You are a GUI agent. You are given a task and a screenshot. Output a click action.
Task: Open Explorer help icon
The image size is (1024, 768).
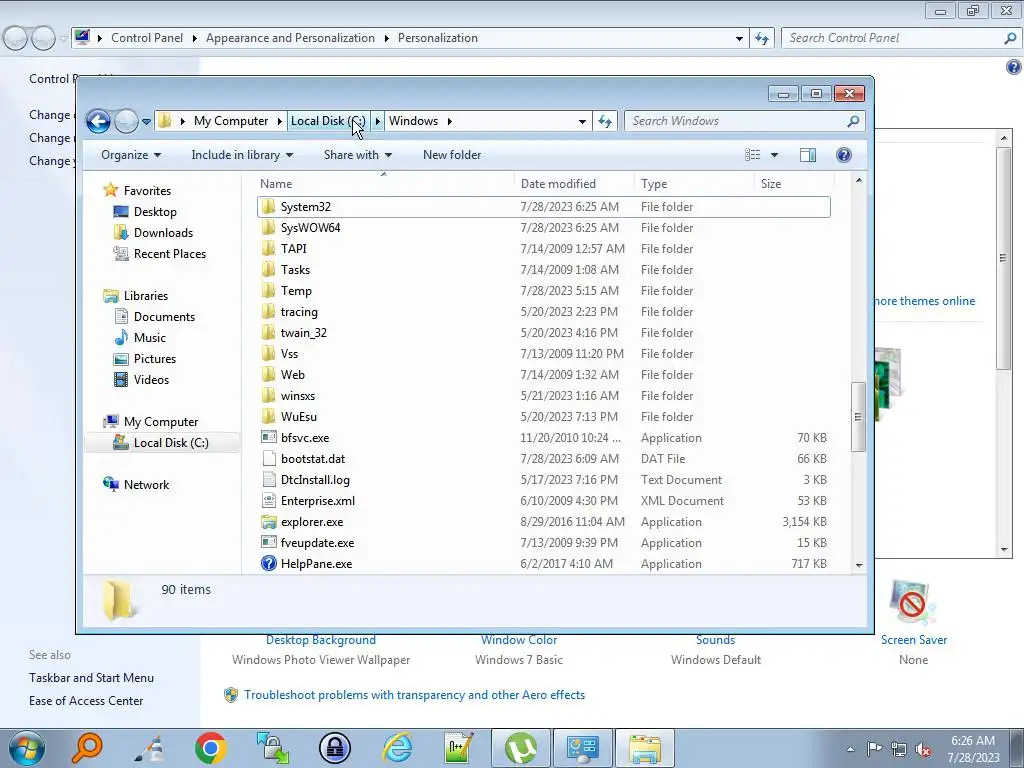[844, 155]
